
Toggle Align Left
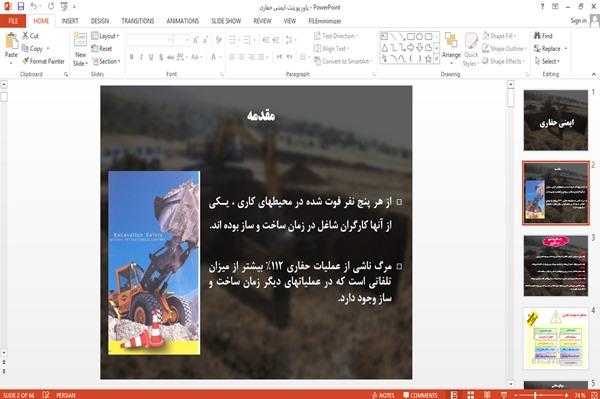pos(232,57)
